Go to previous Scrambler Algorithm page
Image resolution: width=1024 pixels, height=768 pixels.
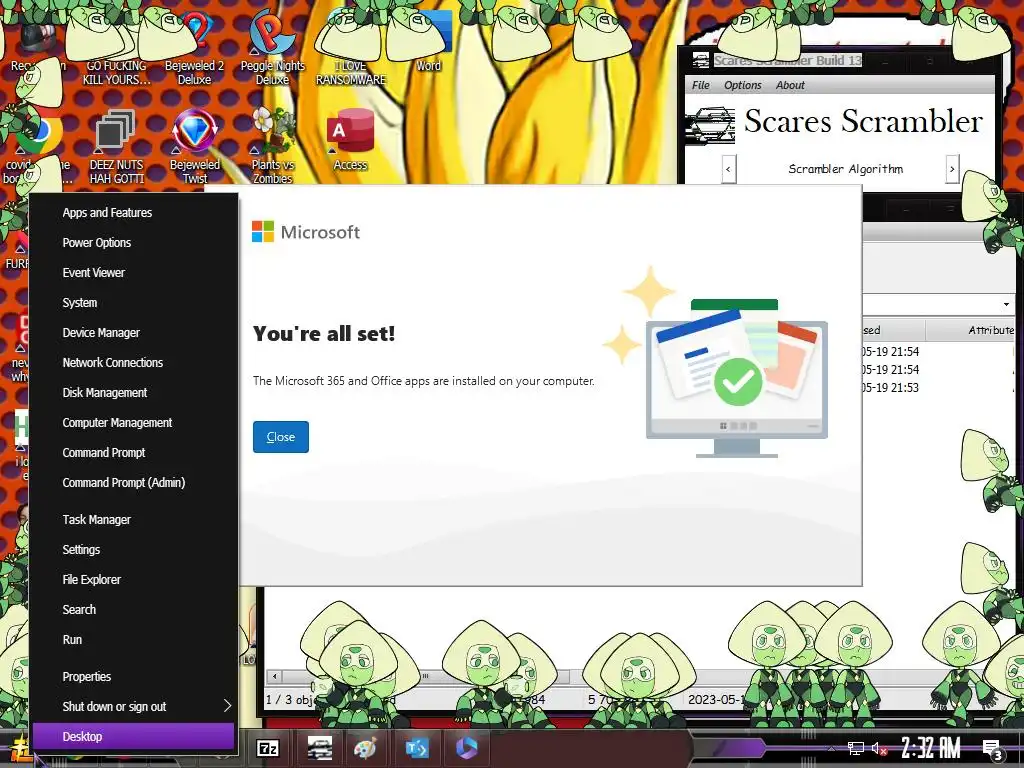[x=729, y=169]
